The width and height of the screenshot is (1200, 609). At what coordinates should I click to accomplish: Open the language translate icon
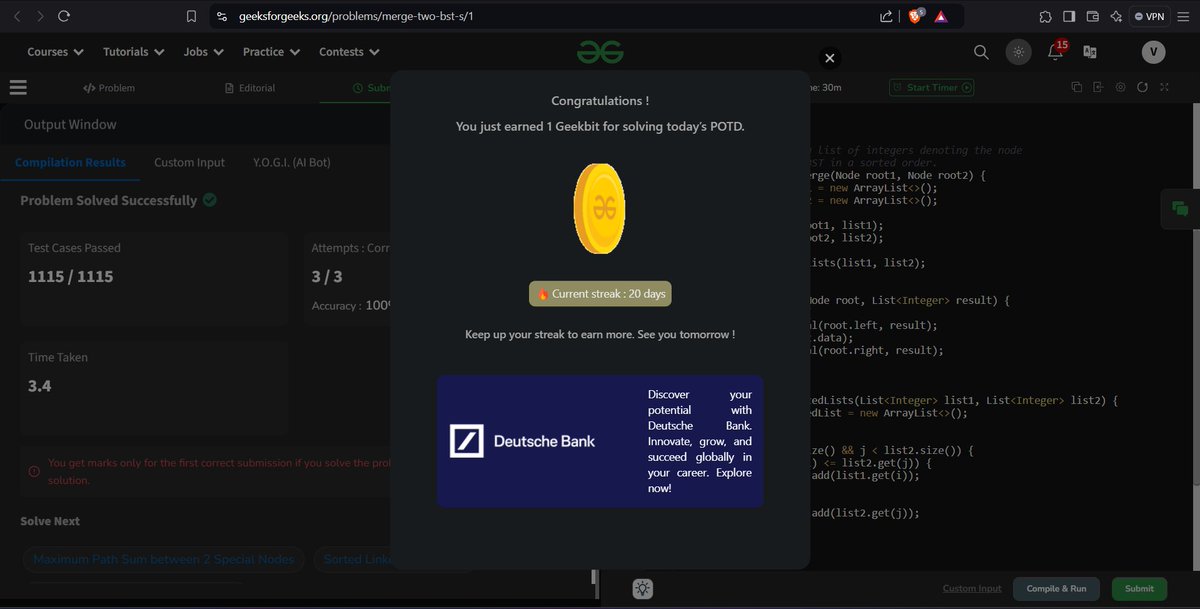pyautogui.click(x=1090, y=52)
